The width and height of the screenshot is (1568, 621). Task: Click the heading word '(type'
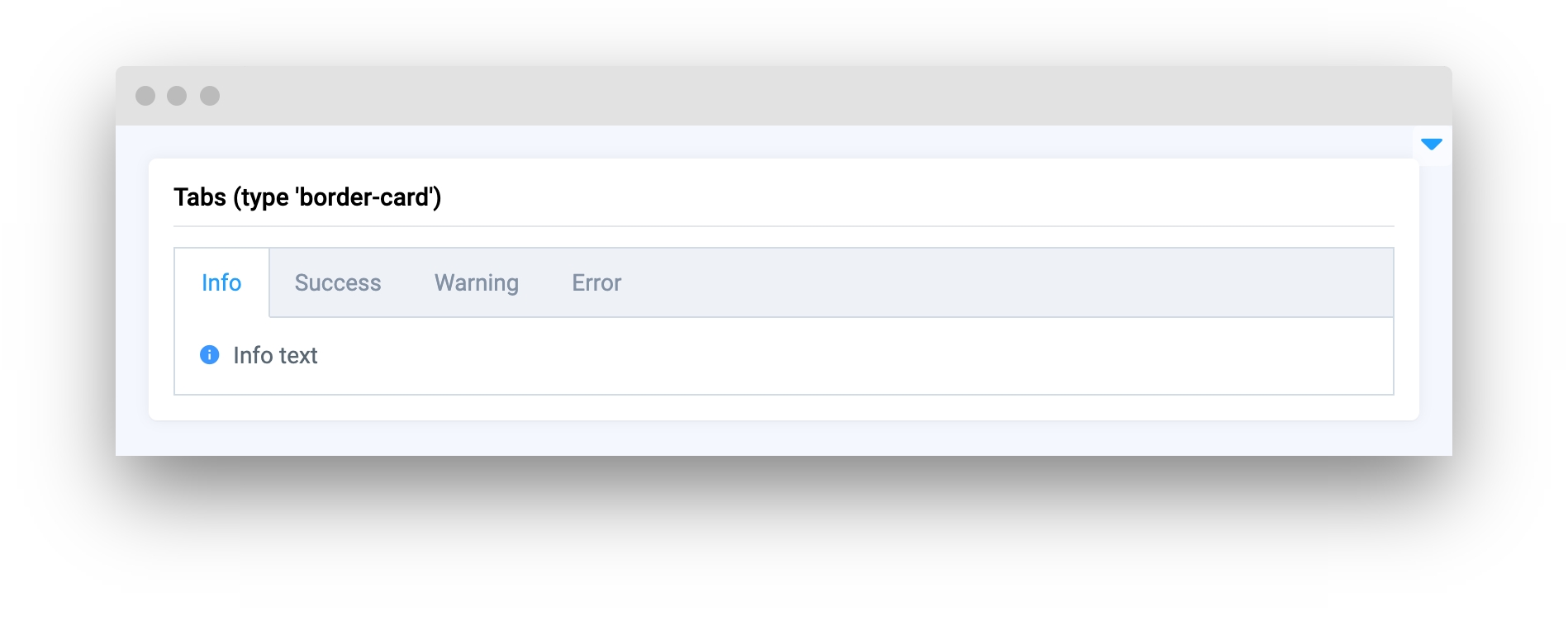coord(261,197)
